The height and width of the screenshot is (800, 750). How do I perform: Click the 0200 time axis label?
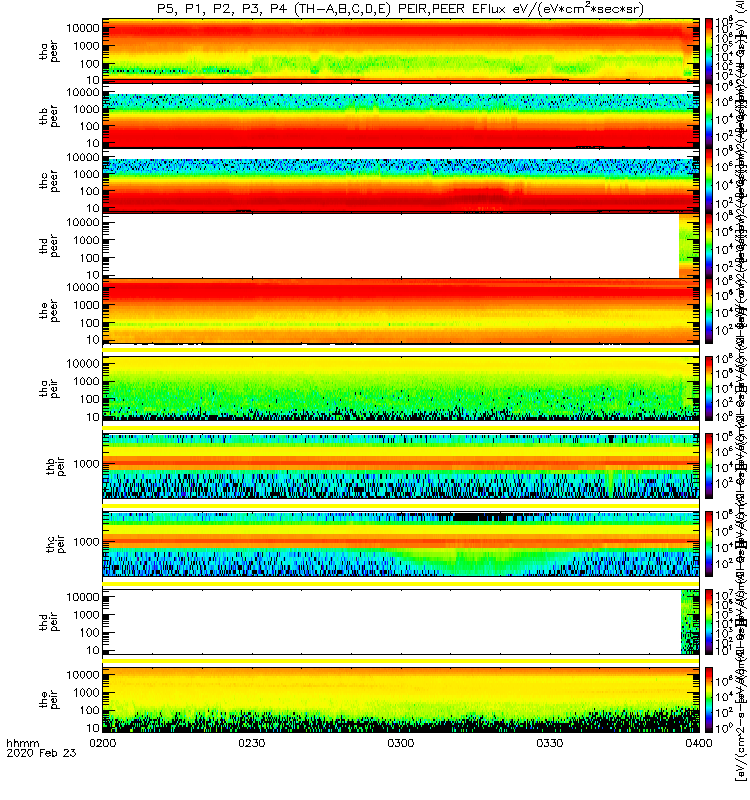click(103, 743)
